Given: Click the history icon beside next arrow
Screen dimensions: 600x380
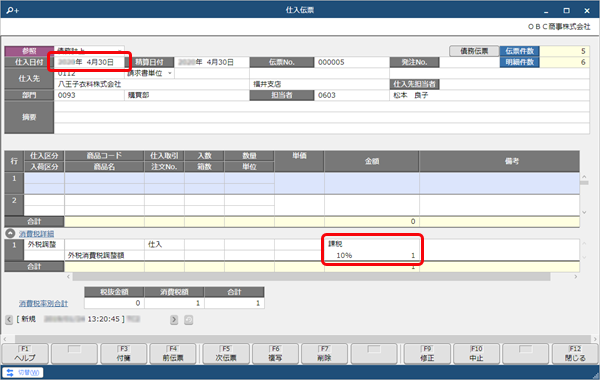Looking at the screenshot, I should point(188,320).
